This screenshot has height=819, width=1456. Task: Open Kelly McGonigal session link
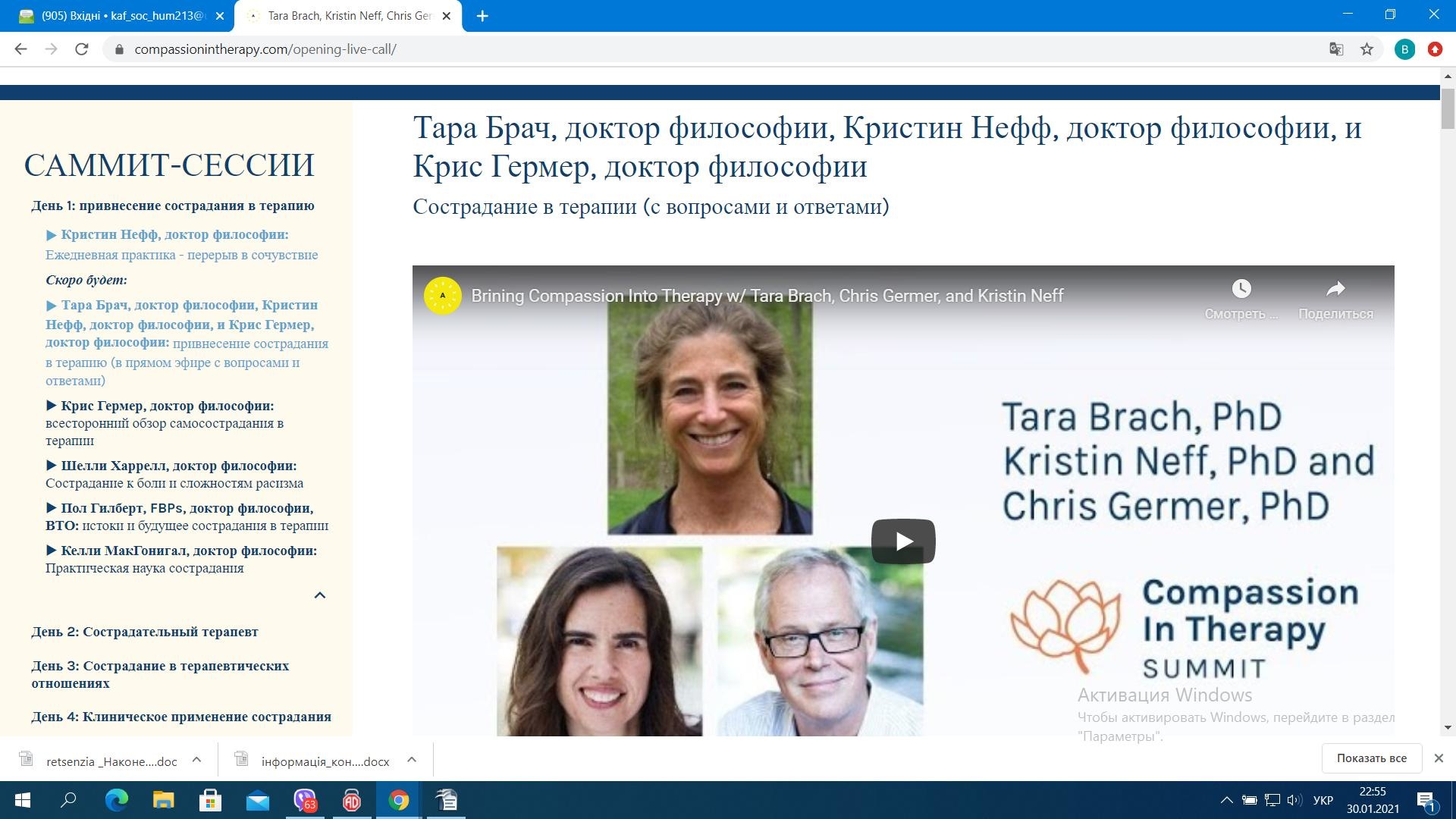(x=188, y=551)
